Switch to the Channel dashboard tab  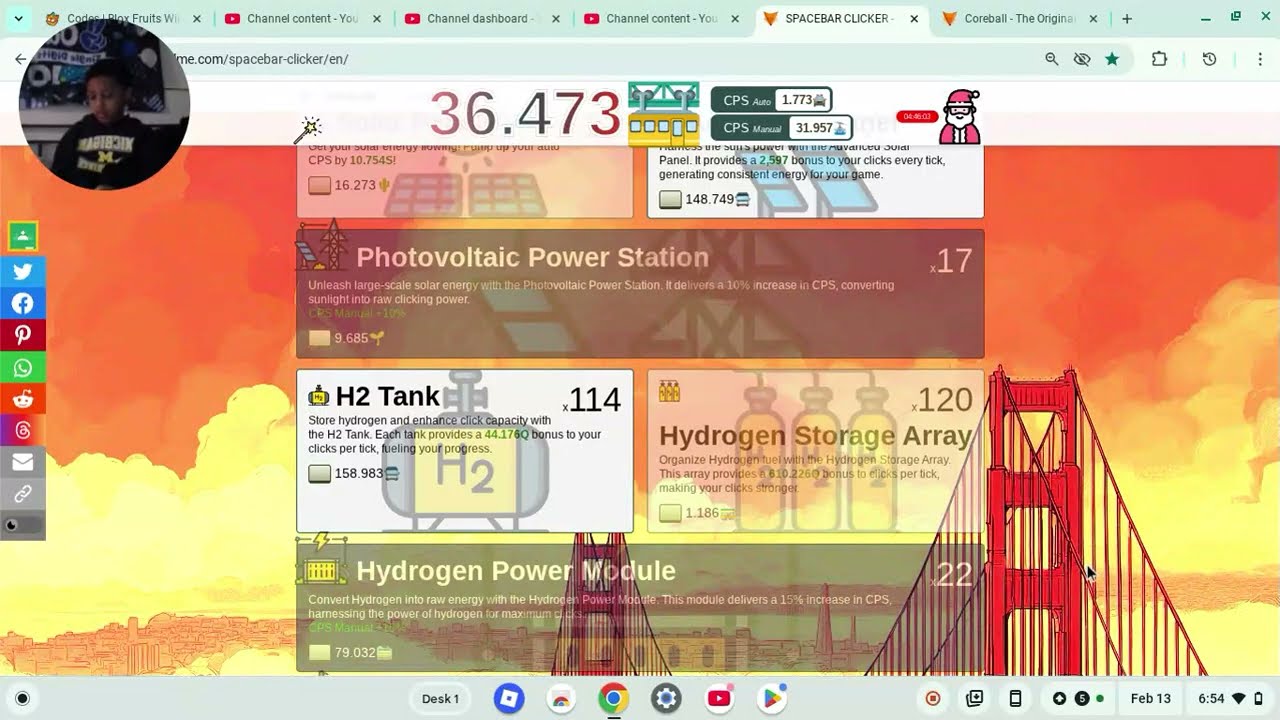click(484, 18)
